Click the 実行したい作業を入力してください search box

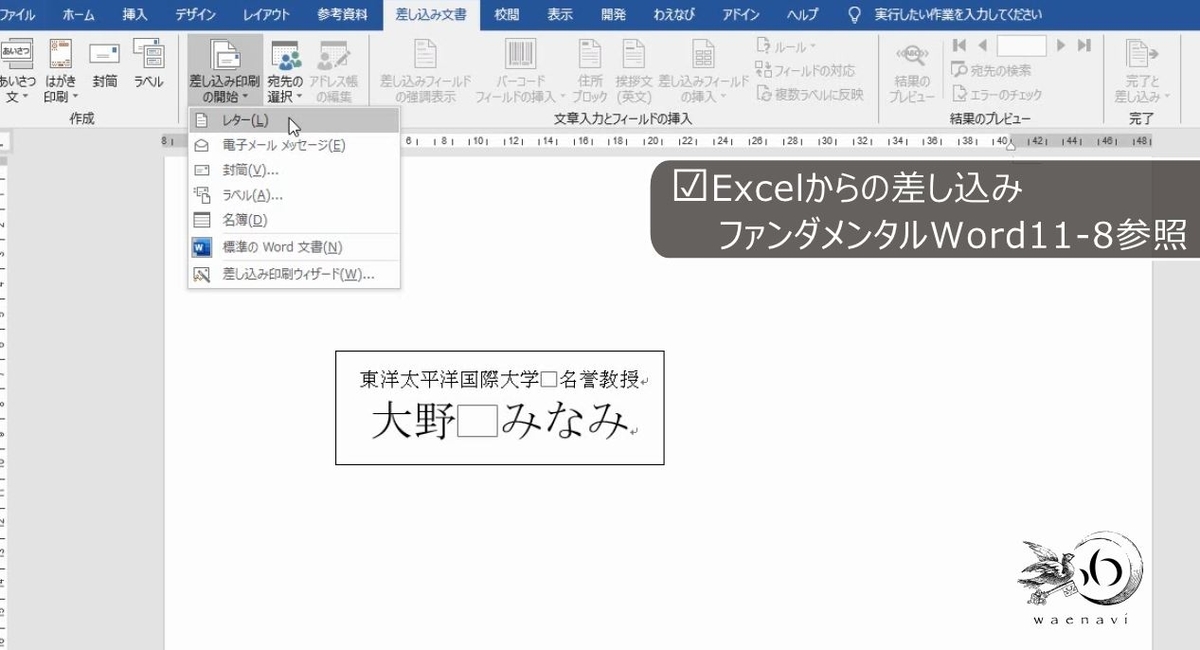pos(958,15)
